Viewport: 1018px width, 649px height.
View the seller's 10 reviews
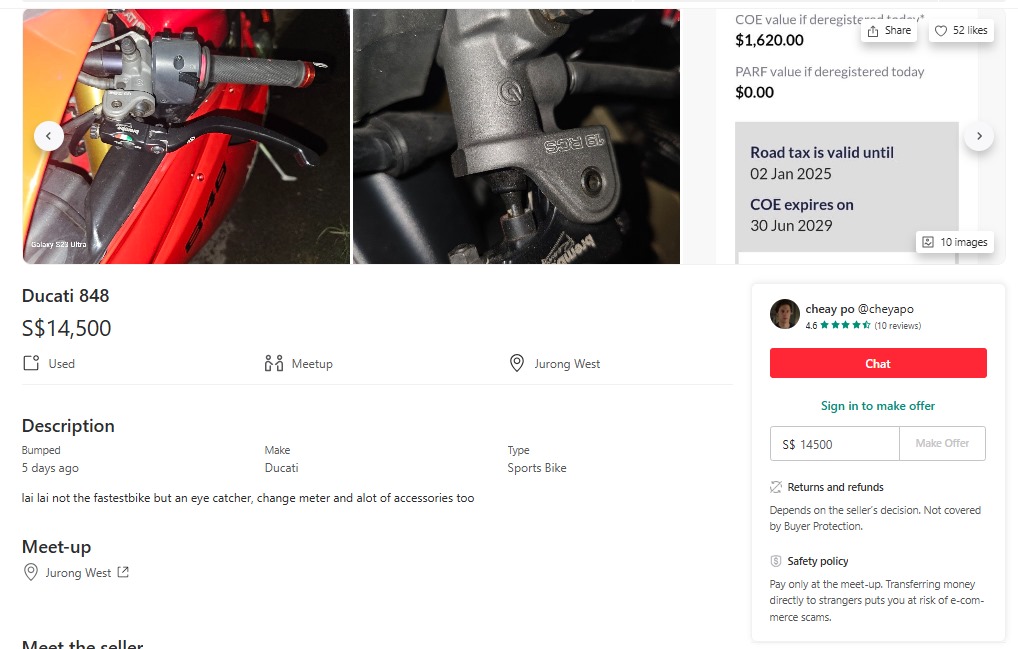click(897, 326)
